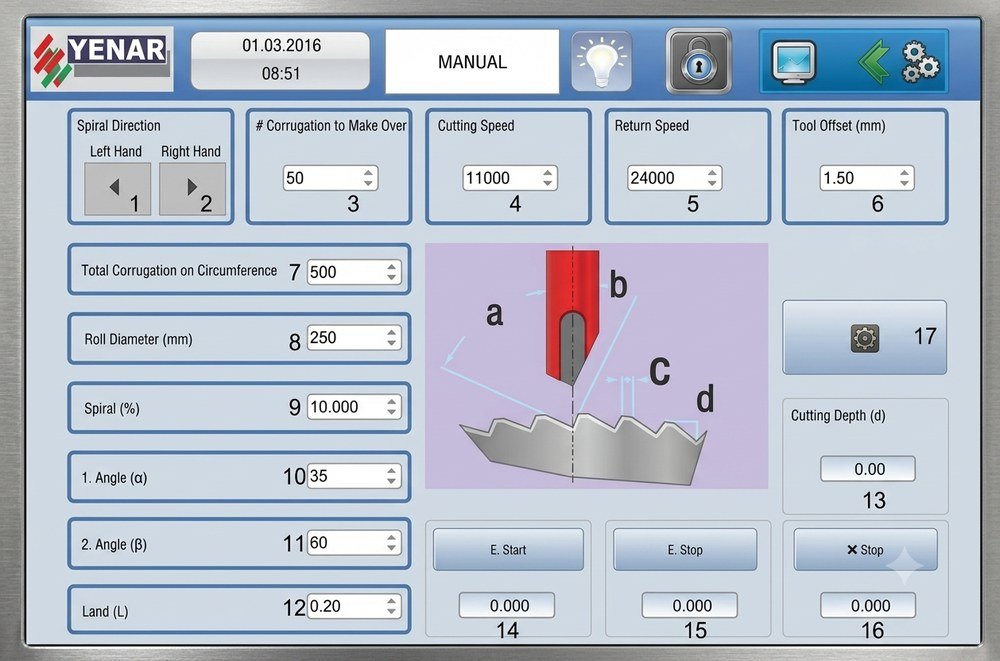The width and height of the screenshot is (1000, 661).
Task: Decrease the Tool Offset value
Action: (905, 183)
